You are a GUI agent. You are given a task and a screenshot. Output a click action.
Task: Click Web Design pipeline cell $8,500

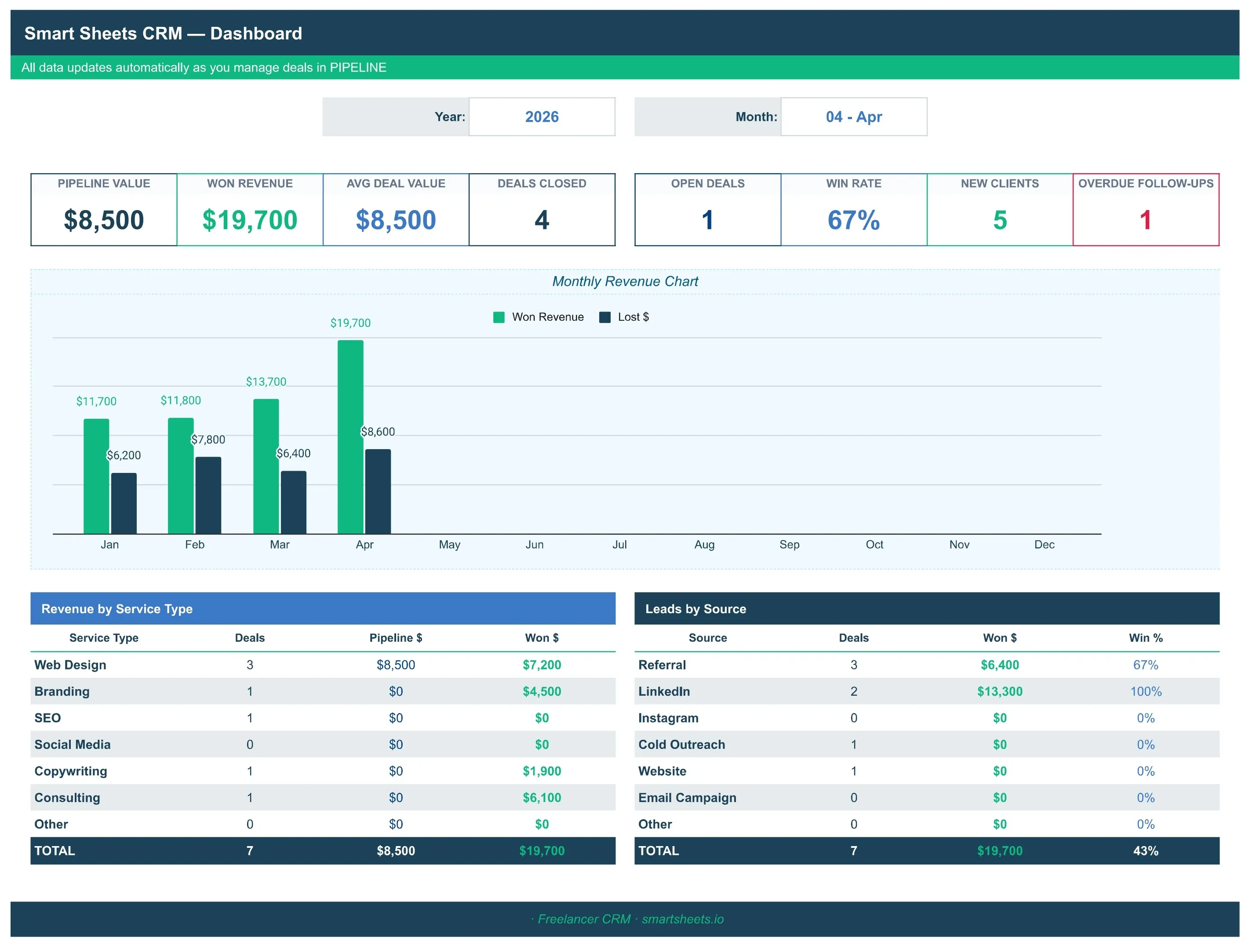pos(396,665)
